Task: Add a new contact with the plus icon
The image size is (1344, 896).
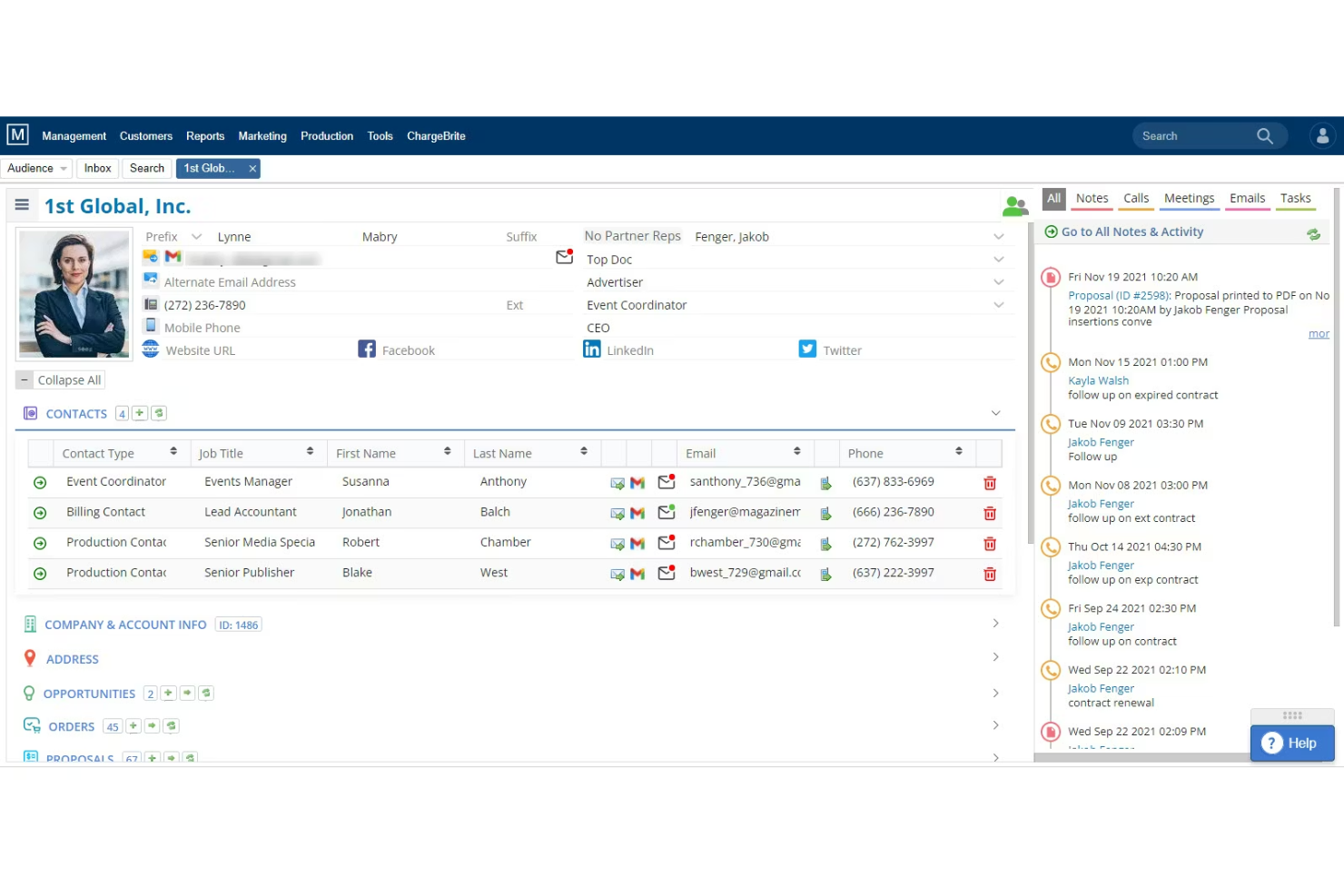Action: click(140, 413)
